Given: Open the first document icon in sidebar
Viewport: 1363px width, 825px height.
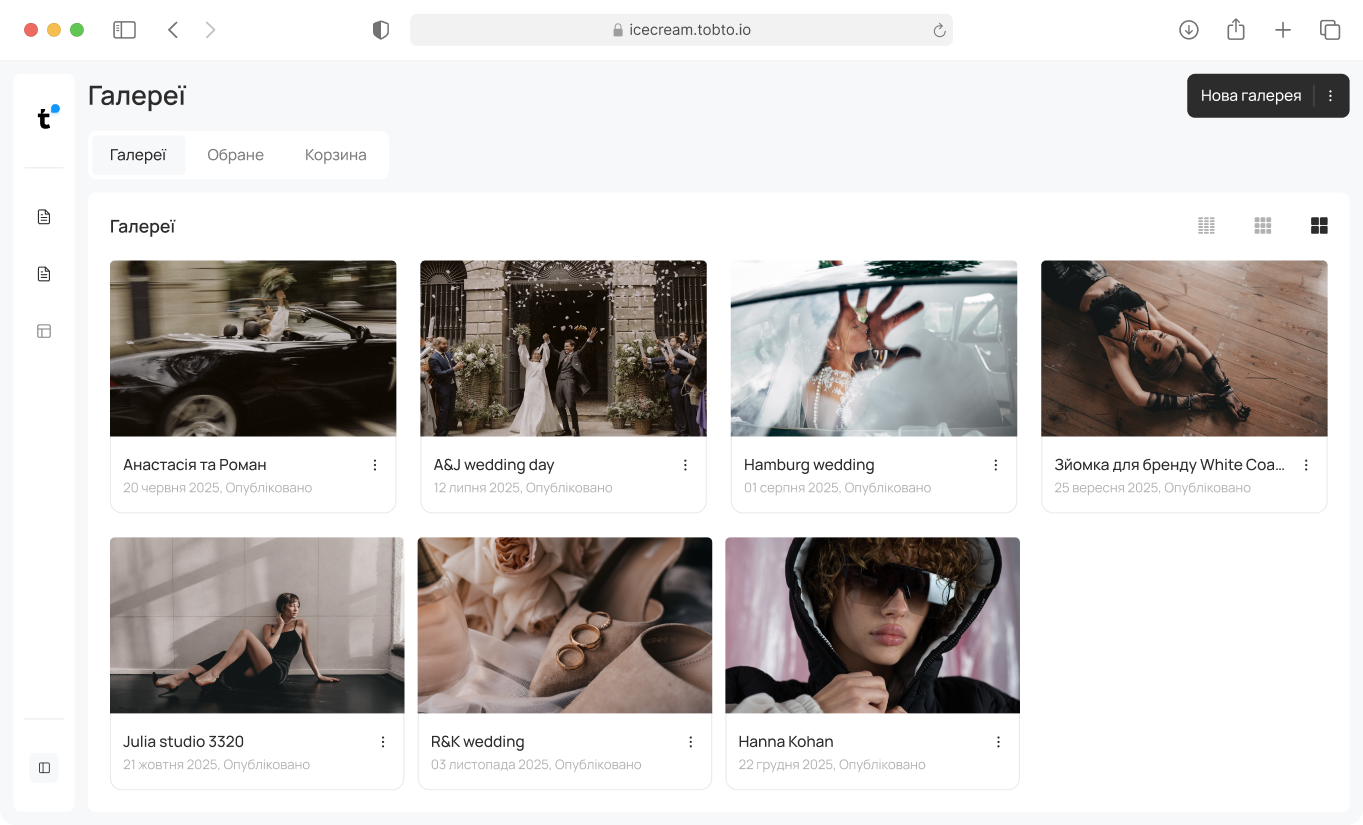Looking at the screenshot, I should 44,217.
